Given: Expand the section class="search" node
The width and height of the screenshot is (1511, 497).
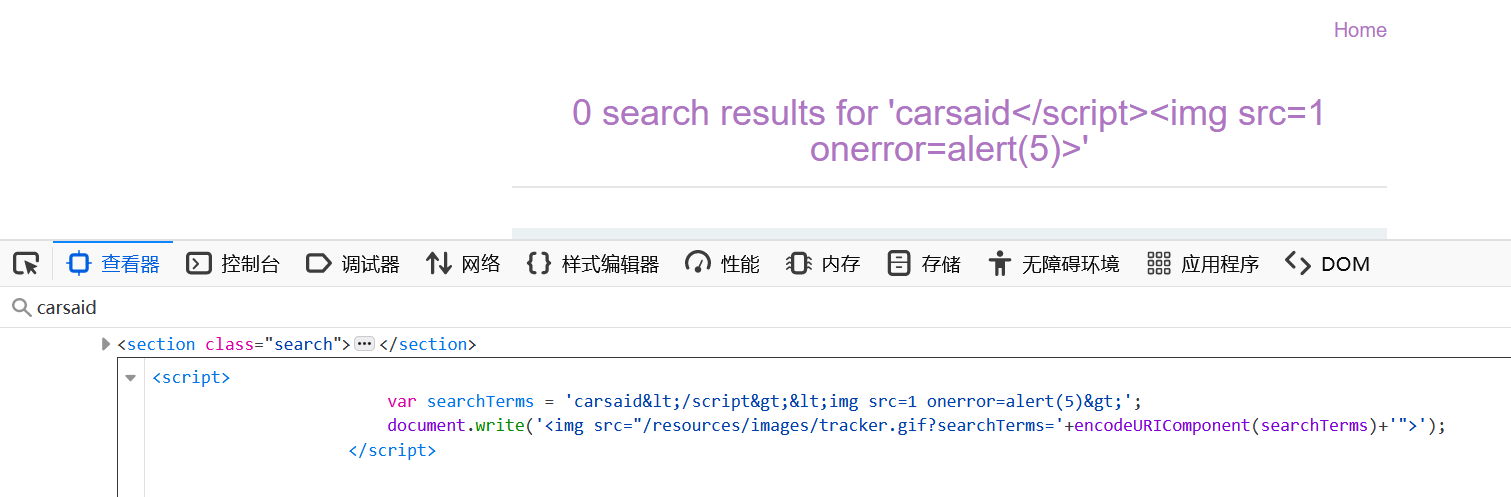Looking at the screenshot, I should coord(107,344).
